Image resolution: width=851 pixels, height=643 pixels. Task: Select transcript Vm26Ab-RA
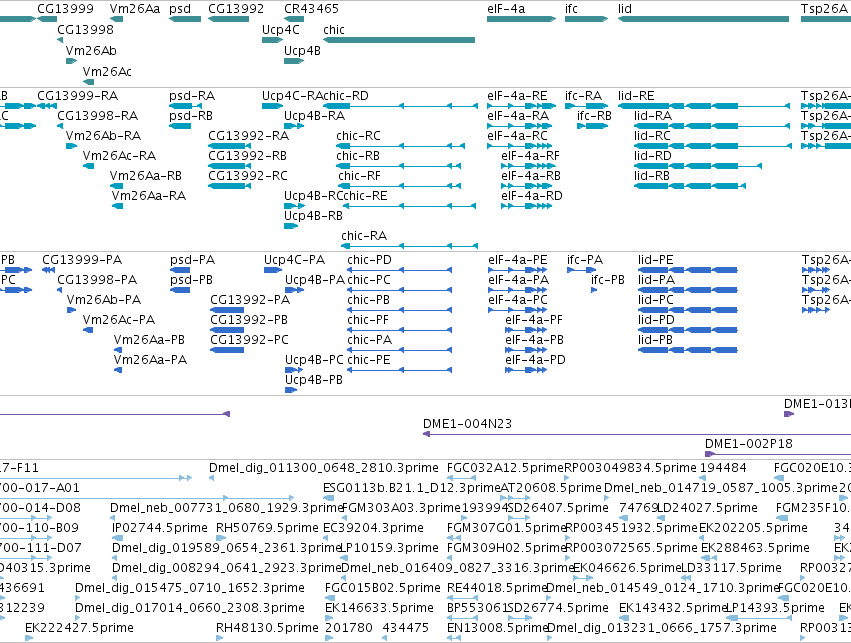tap(103, 136)
